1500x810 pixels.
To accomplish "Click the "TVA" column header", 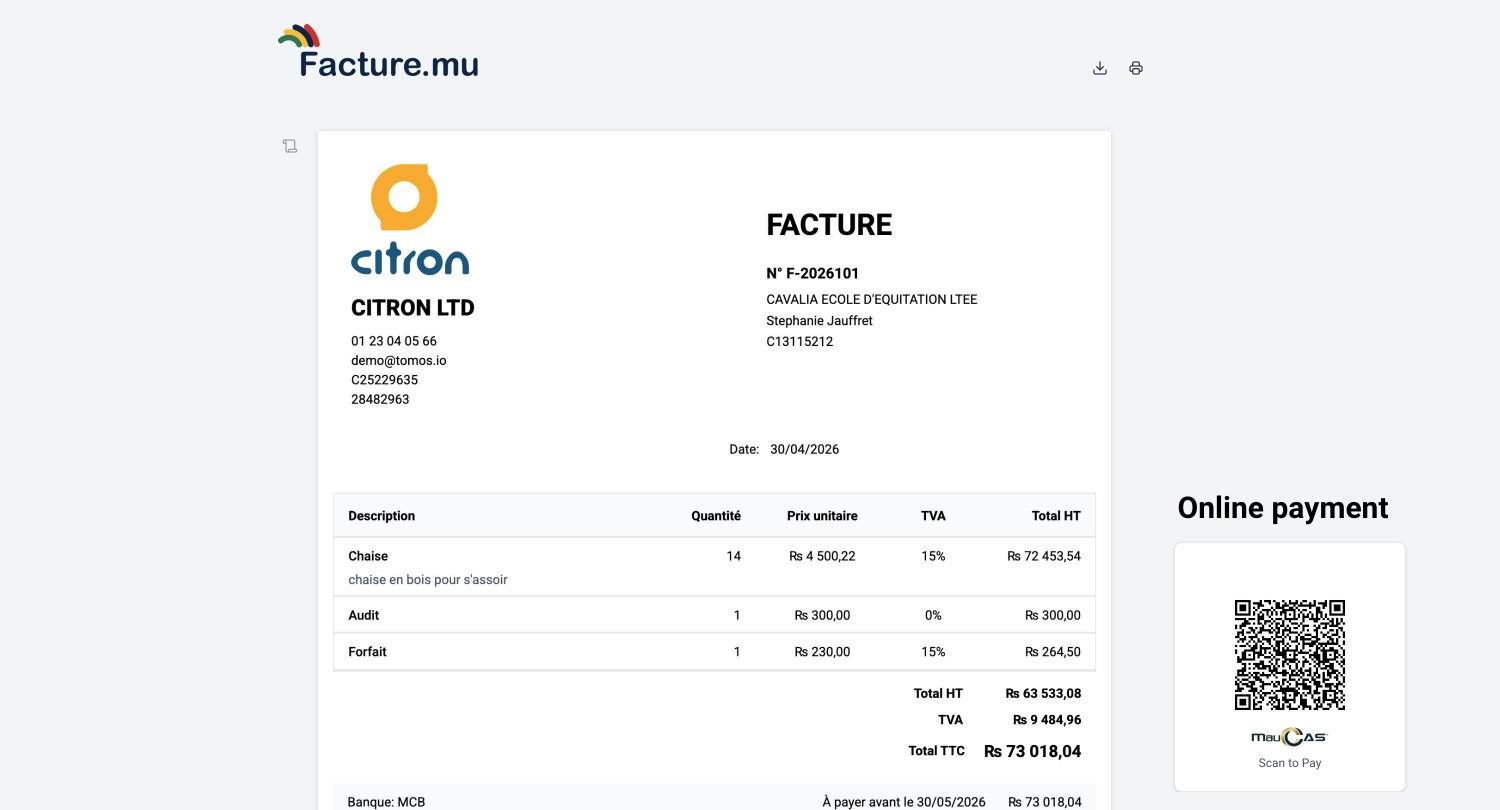I will click(x=933, y=516).
